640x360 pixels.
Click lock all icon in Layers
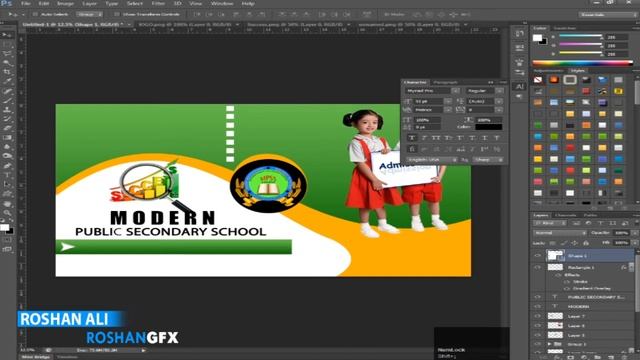(x=585, y=243)
